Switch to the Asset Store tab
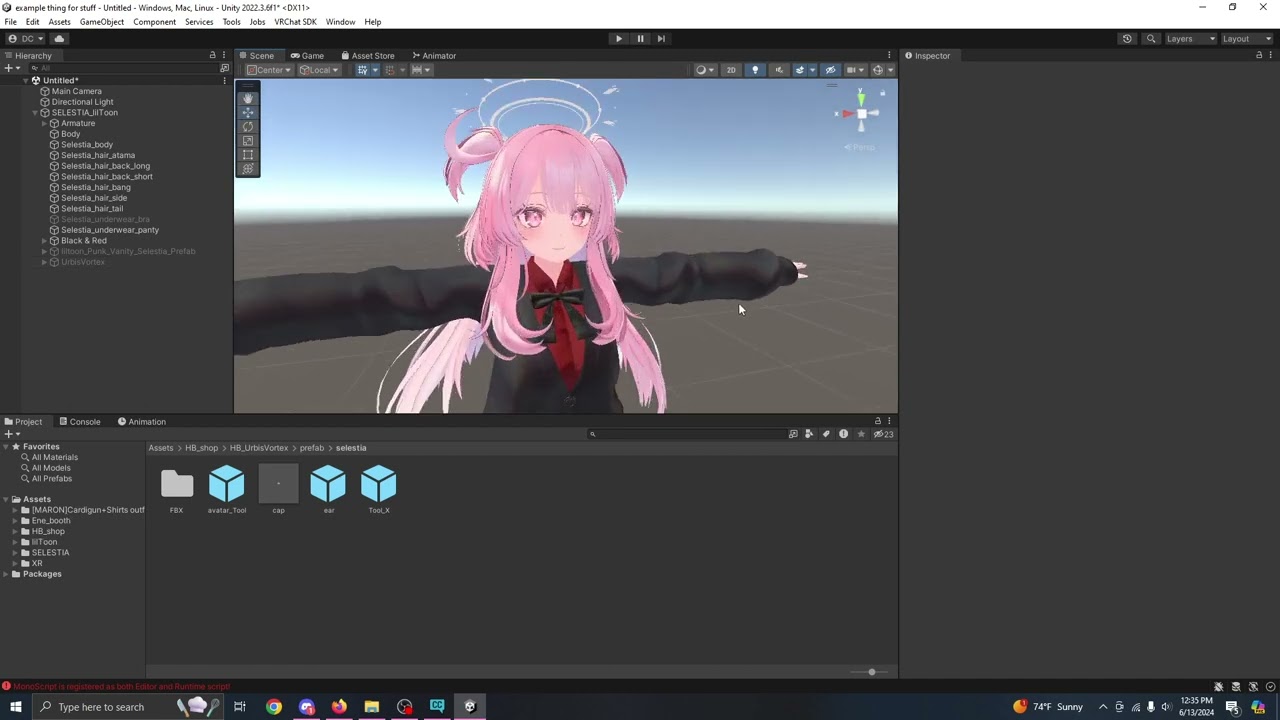 [368, 56]
